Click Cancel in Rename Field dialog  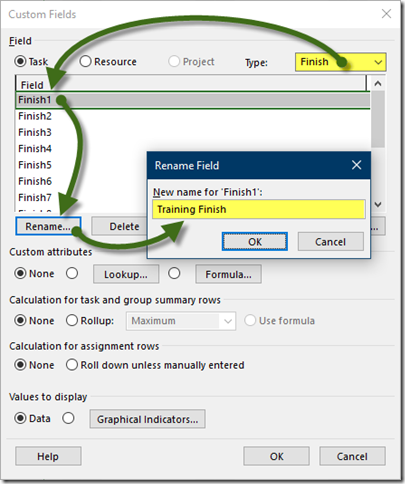click(x=330, y=242)
